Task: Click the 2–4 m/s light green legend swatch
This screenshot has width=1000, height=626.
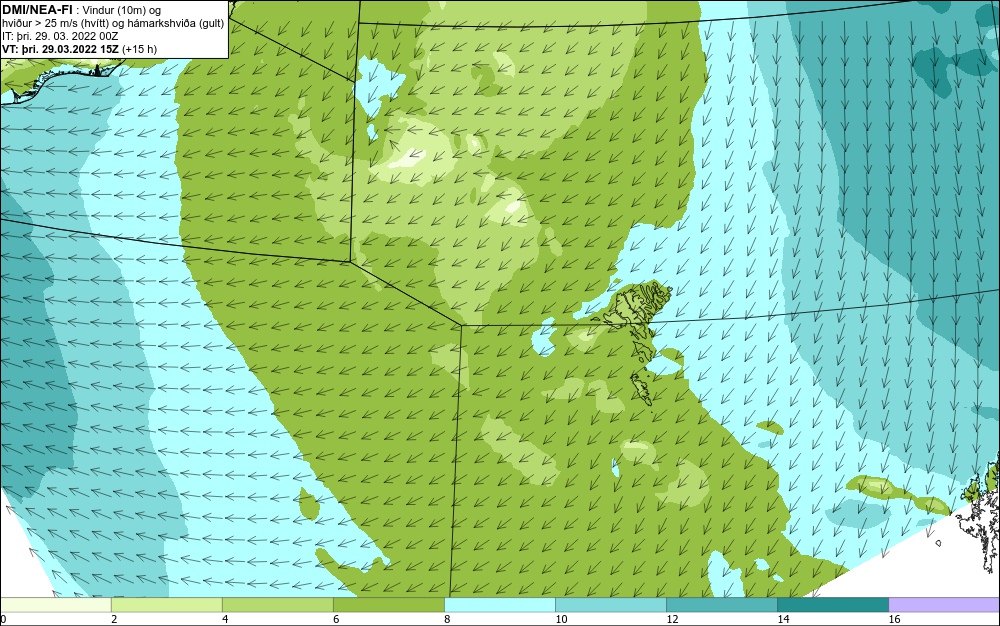Action: point(167,605)
